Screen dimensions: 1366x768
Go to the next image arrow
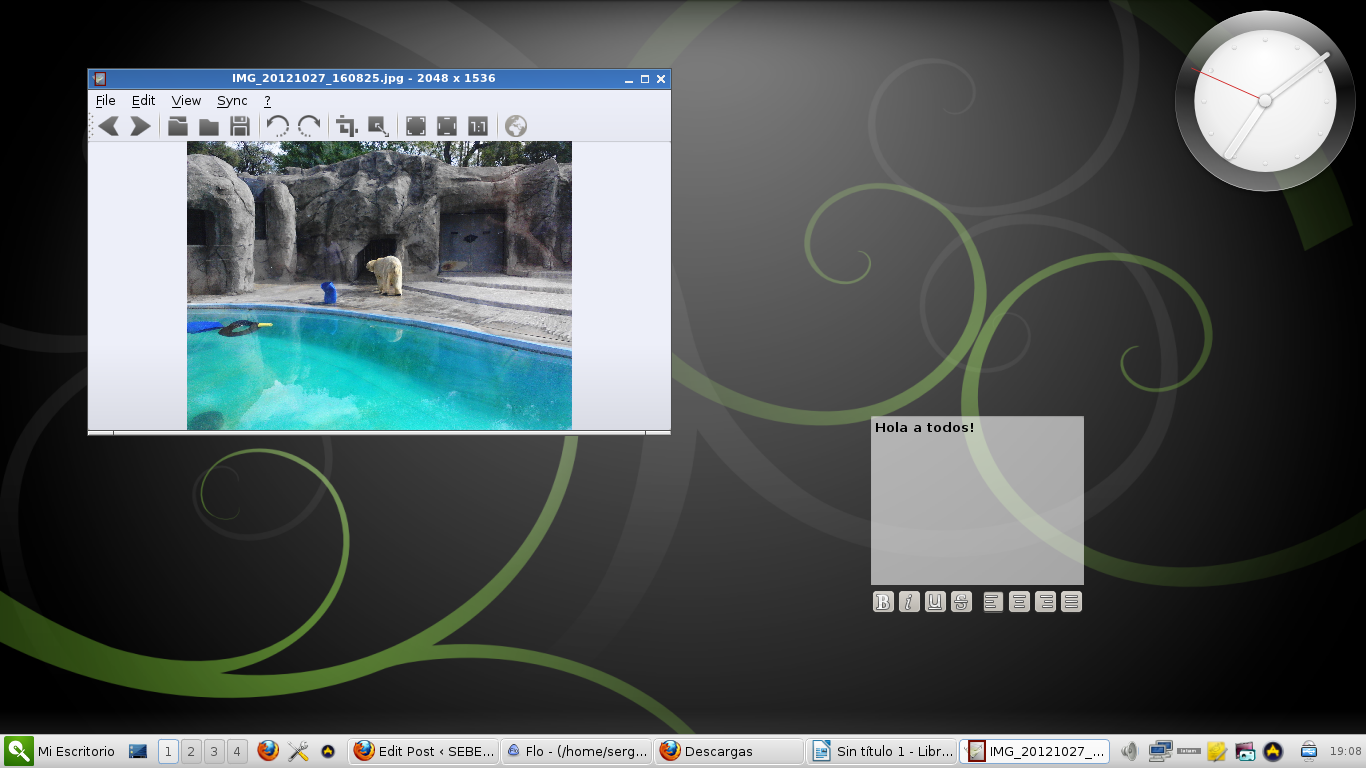(x=140, y=126)
